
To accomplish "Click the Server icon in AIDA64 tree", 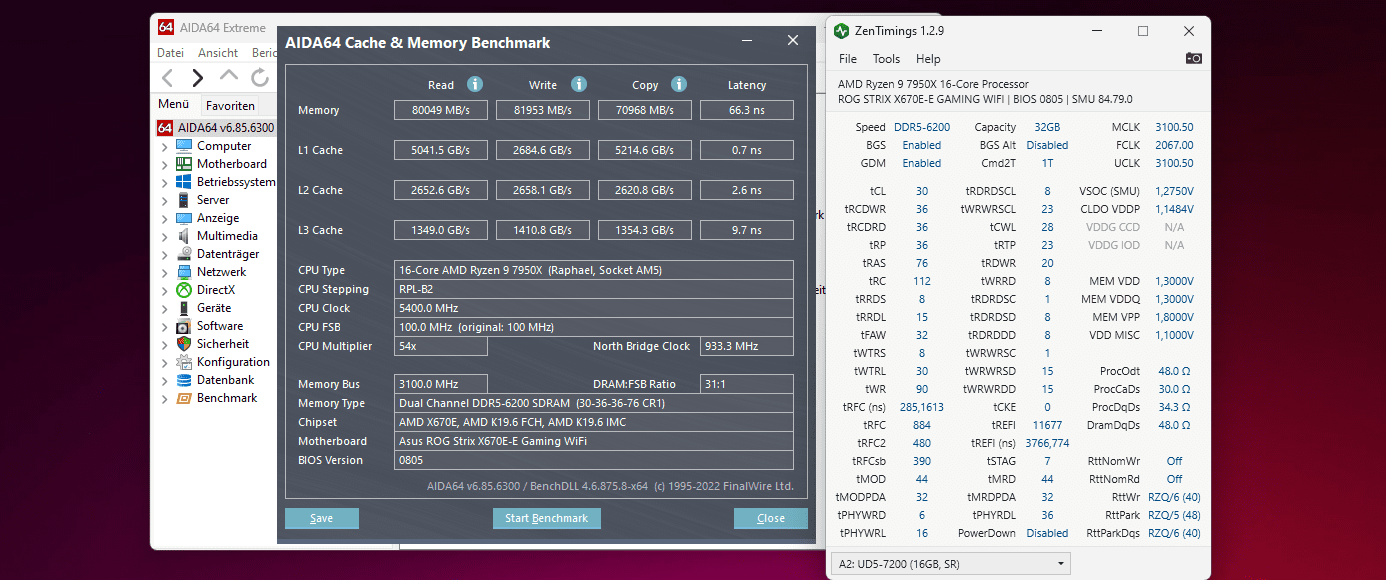I will (x=184, y=200).
